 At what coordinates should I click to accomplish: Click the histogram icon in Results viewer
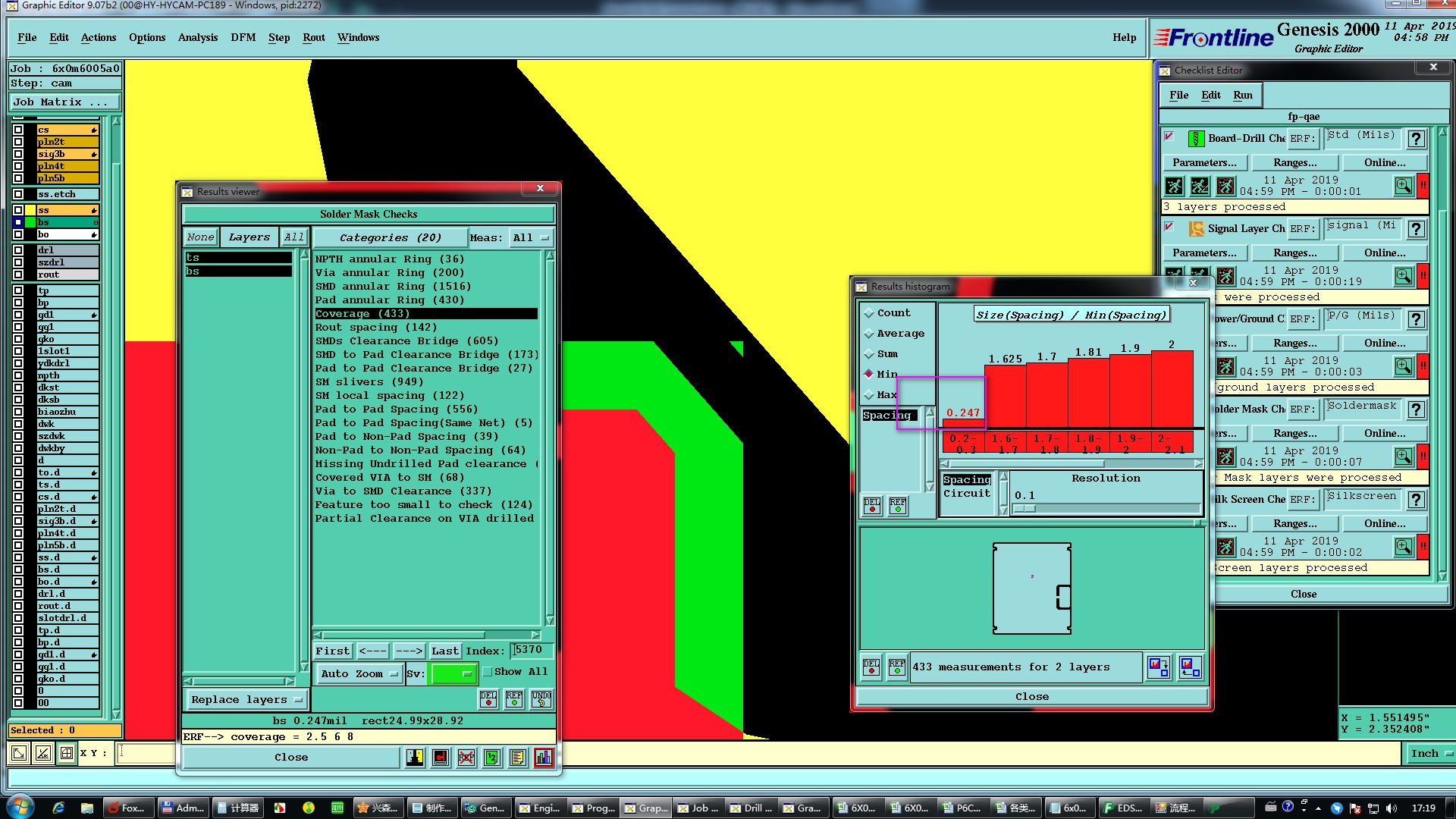click(543, 757)
